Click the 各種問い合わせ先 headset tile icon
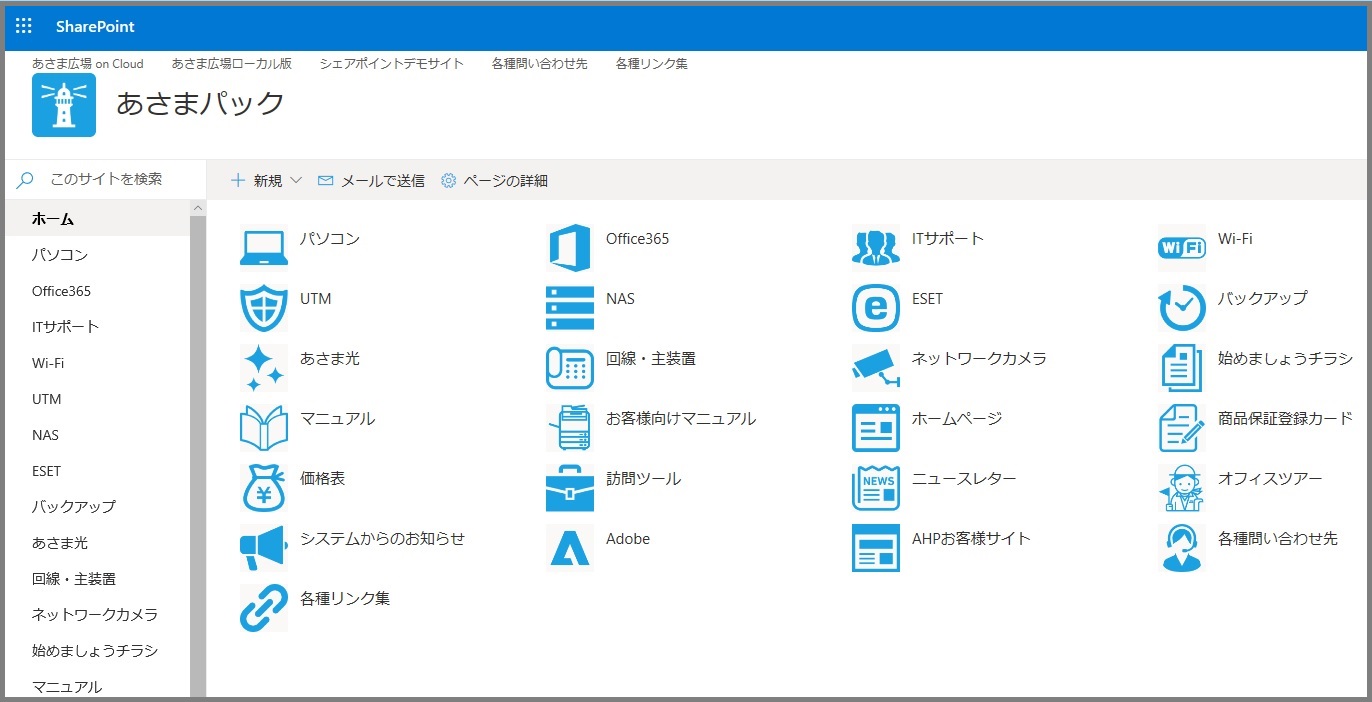This screenshot has width=1372, height=702. (x=1182, y=548)
